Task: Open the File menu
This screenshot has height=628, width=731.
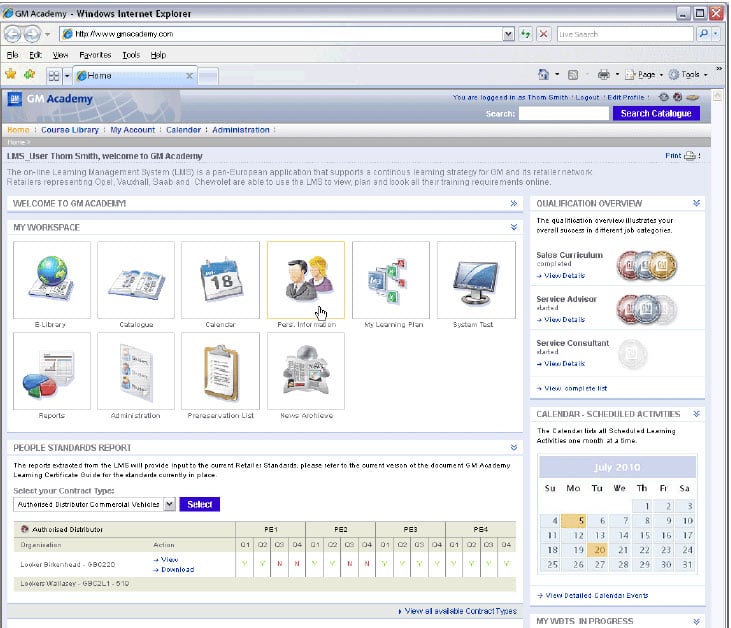Action: click(x=13, y=55)
